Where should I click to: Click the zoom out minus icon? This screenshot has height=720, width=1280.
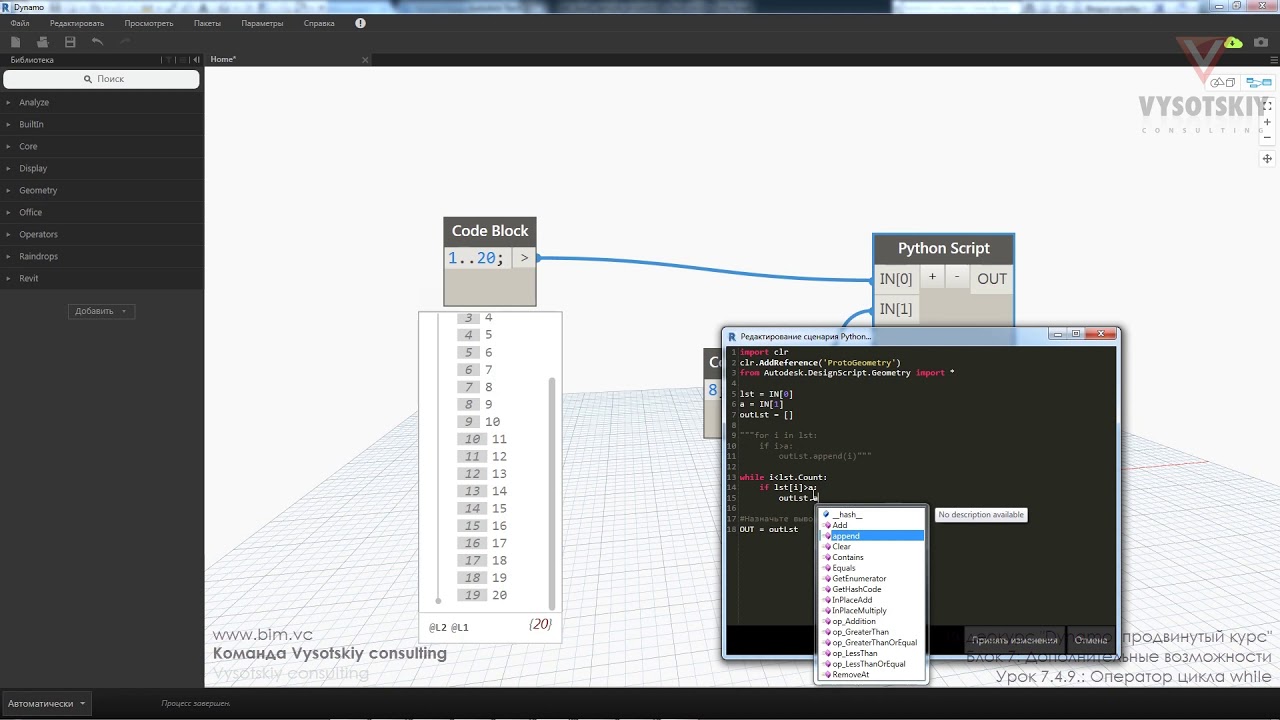point(1267,137)
